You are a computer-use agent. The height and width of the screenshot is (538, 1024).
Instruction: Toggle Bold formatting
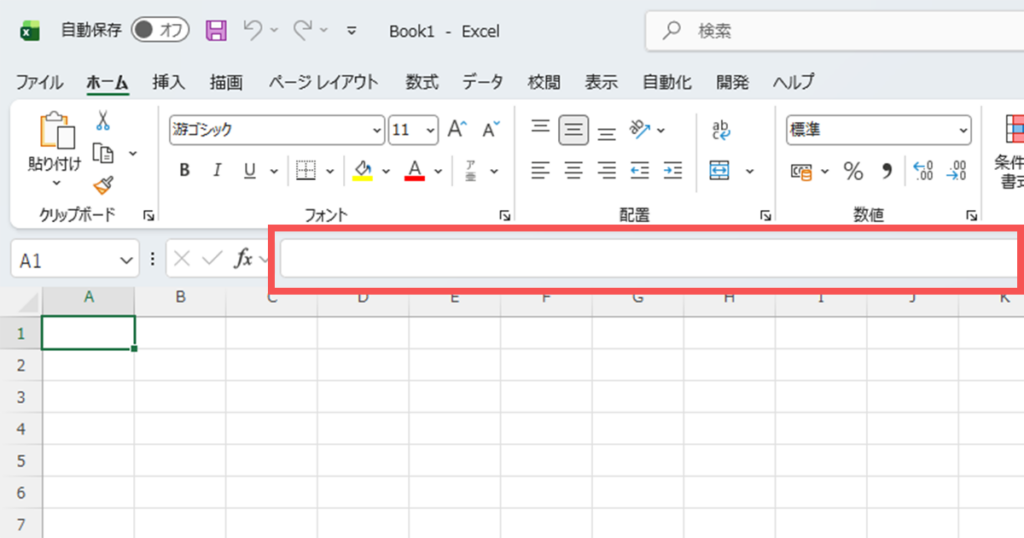pos(185,170)
